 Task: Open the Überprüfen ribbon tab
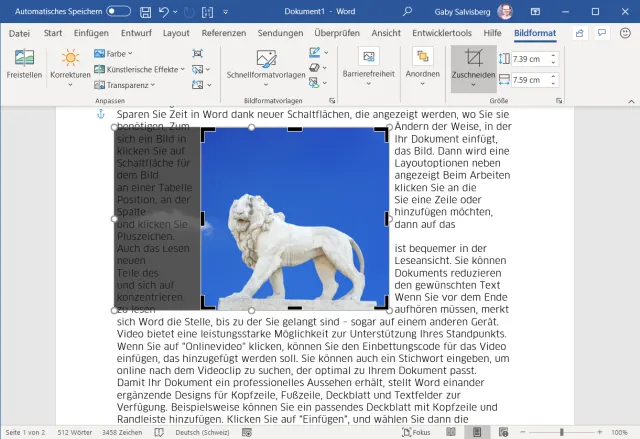[337, 33]
